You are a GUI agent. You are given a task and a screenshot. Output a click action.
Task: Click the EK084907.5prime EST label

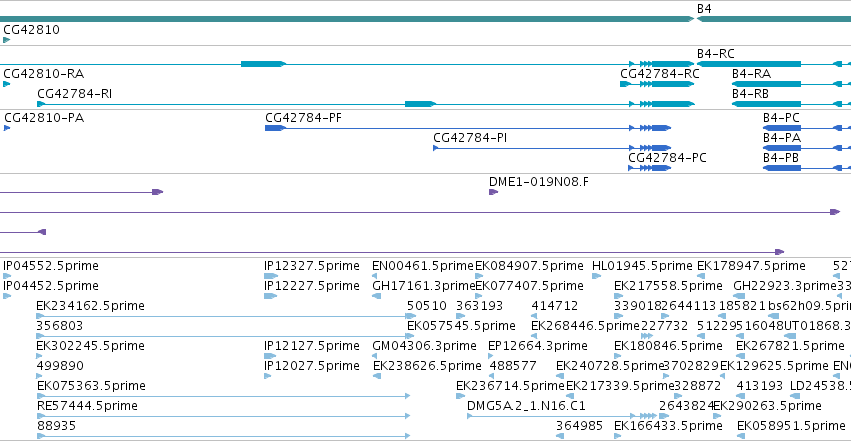pos(529,266)
